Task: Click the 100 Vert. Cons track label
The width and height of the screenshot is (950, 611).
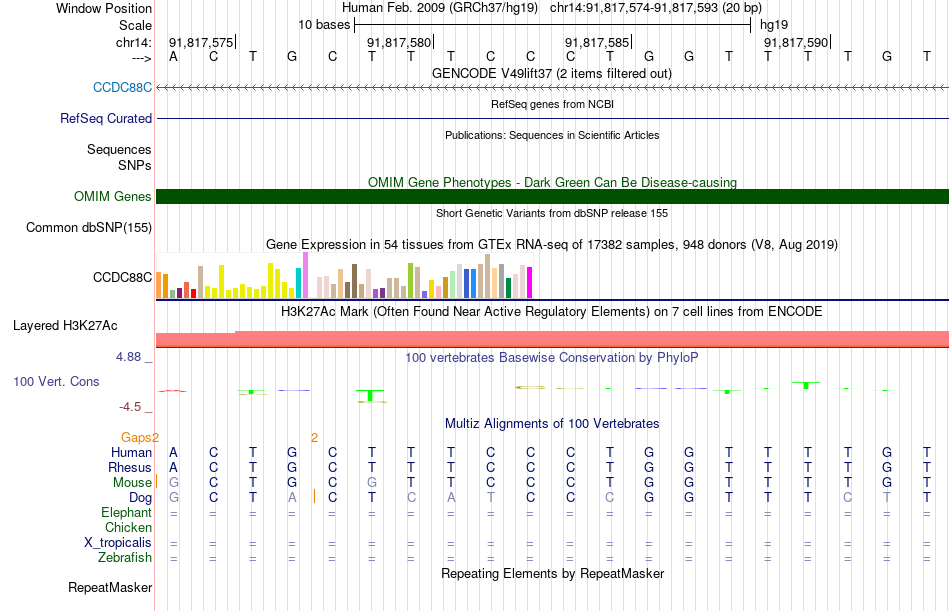Action: coord(56,381)
